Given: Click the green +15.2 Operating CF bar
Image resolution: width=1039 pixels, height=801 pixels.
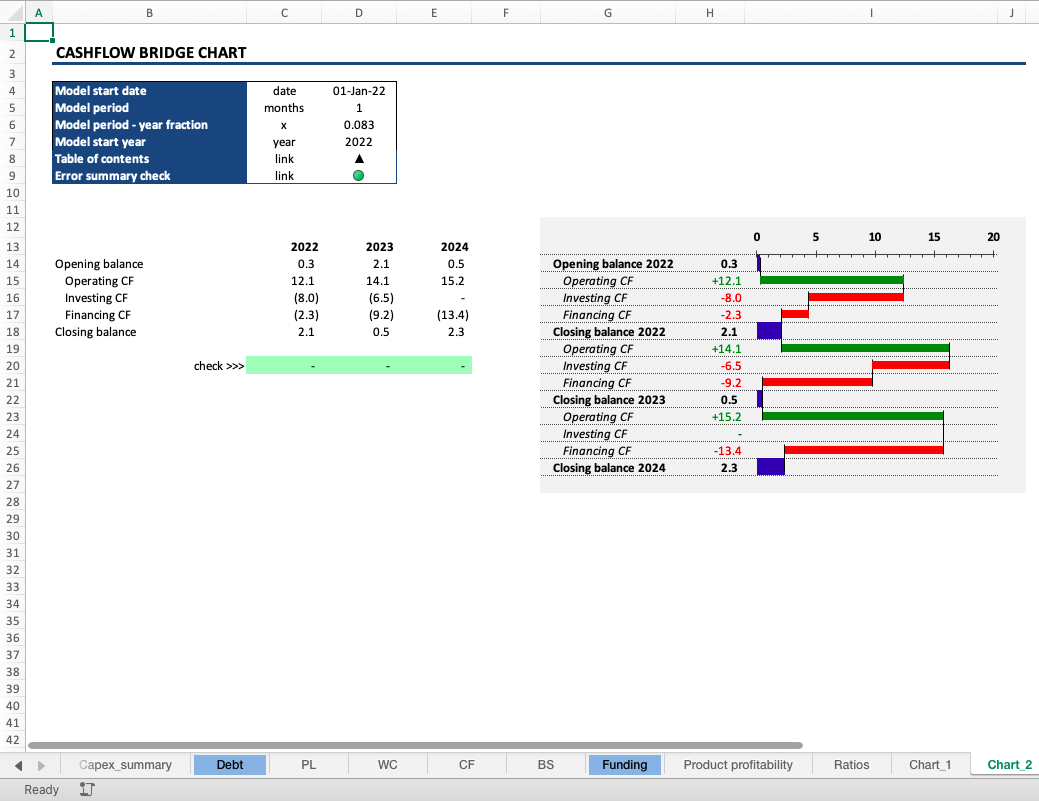Looking at the screenshot, I should click(x=852, y=416).
